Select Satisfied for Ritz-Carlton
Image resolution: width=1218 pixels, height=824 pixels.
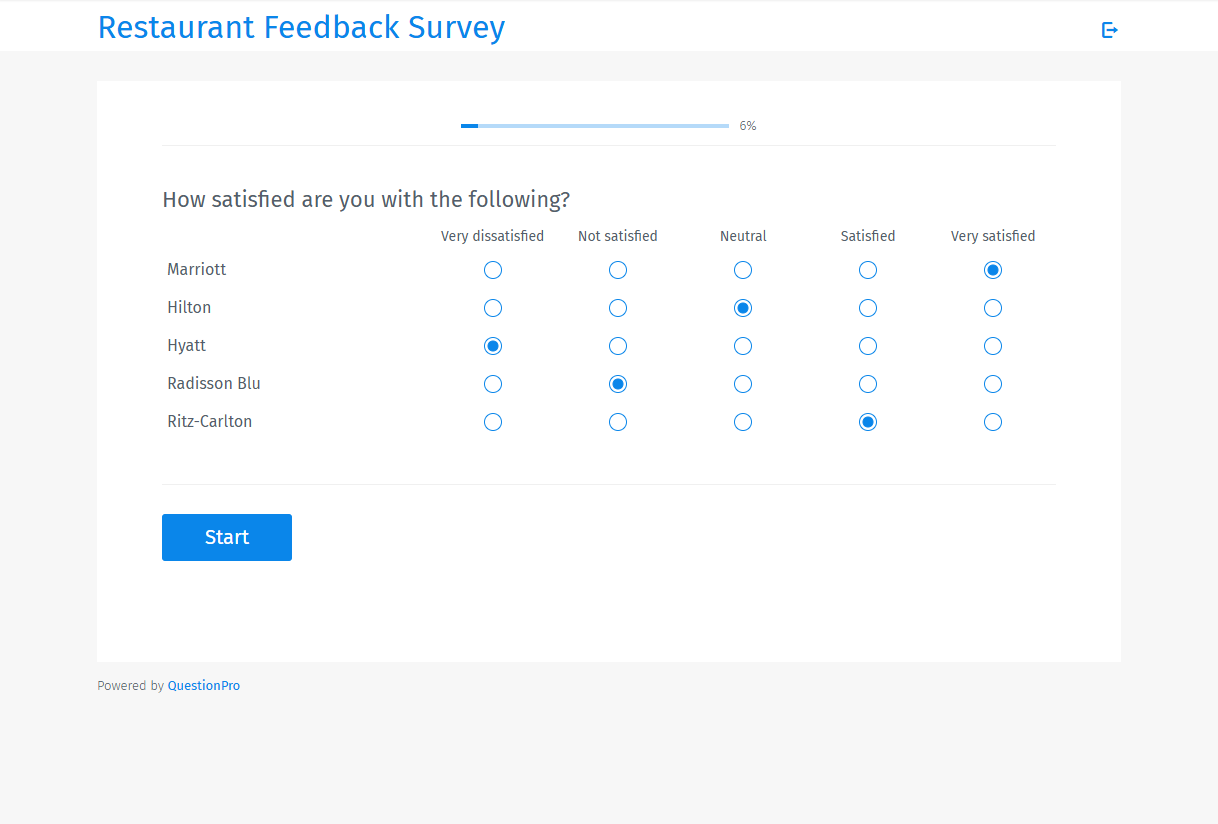pyautogui.click(x=867, y=421)
